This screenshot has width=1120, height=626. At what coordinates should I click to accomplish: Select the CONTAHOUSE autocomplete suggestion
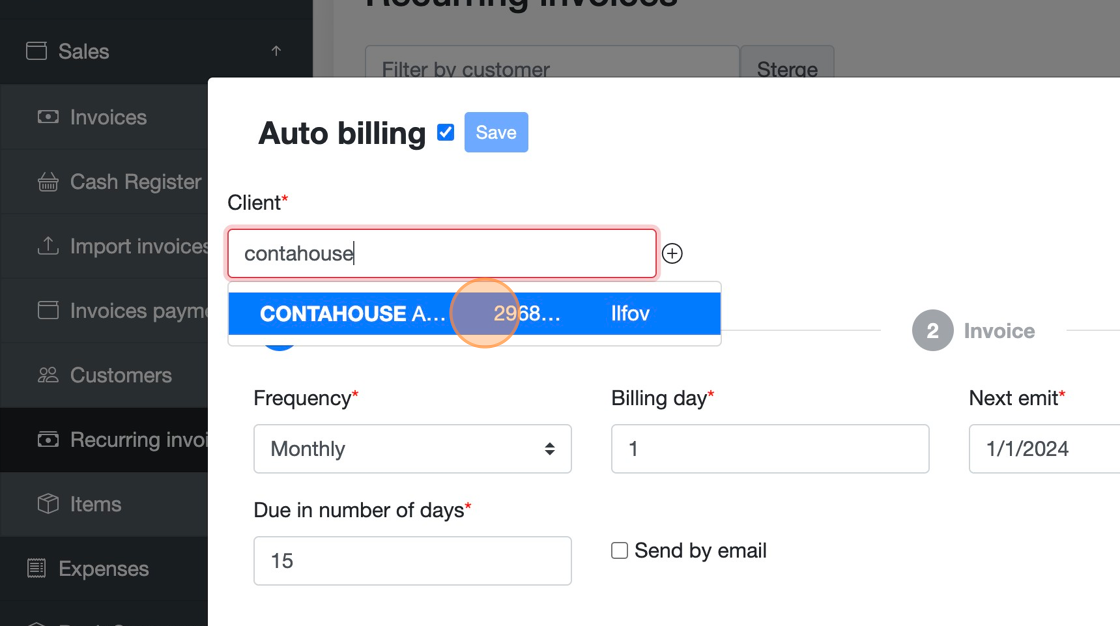coord(474,314)
